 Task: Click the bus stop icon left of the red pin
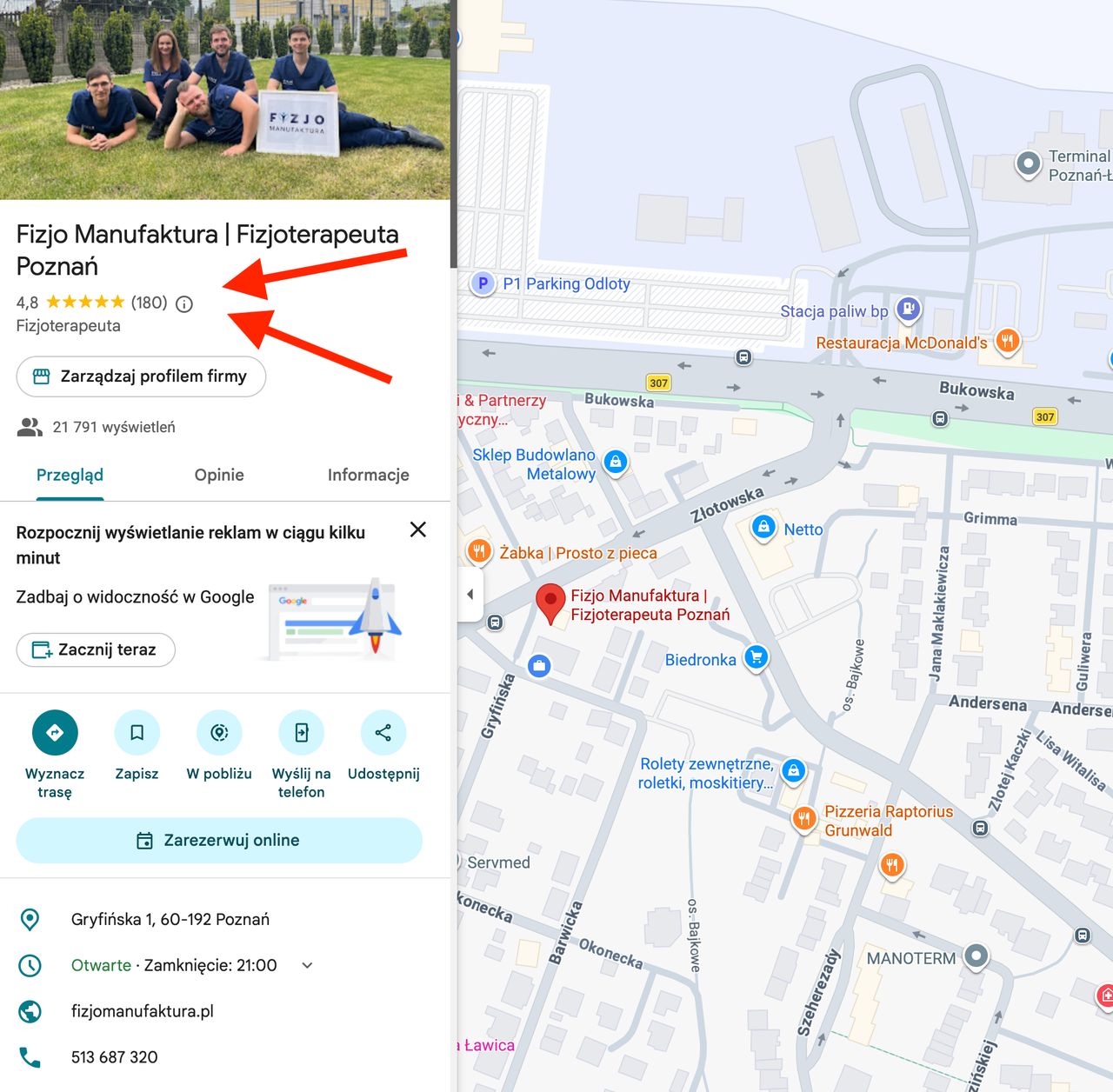coord(495,623)
